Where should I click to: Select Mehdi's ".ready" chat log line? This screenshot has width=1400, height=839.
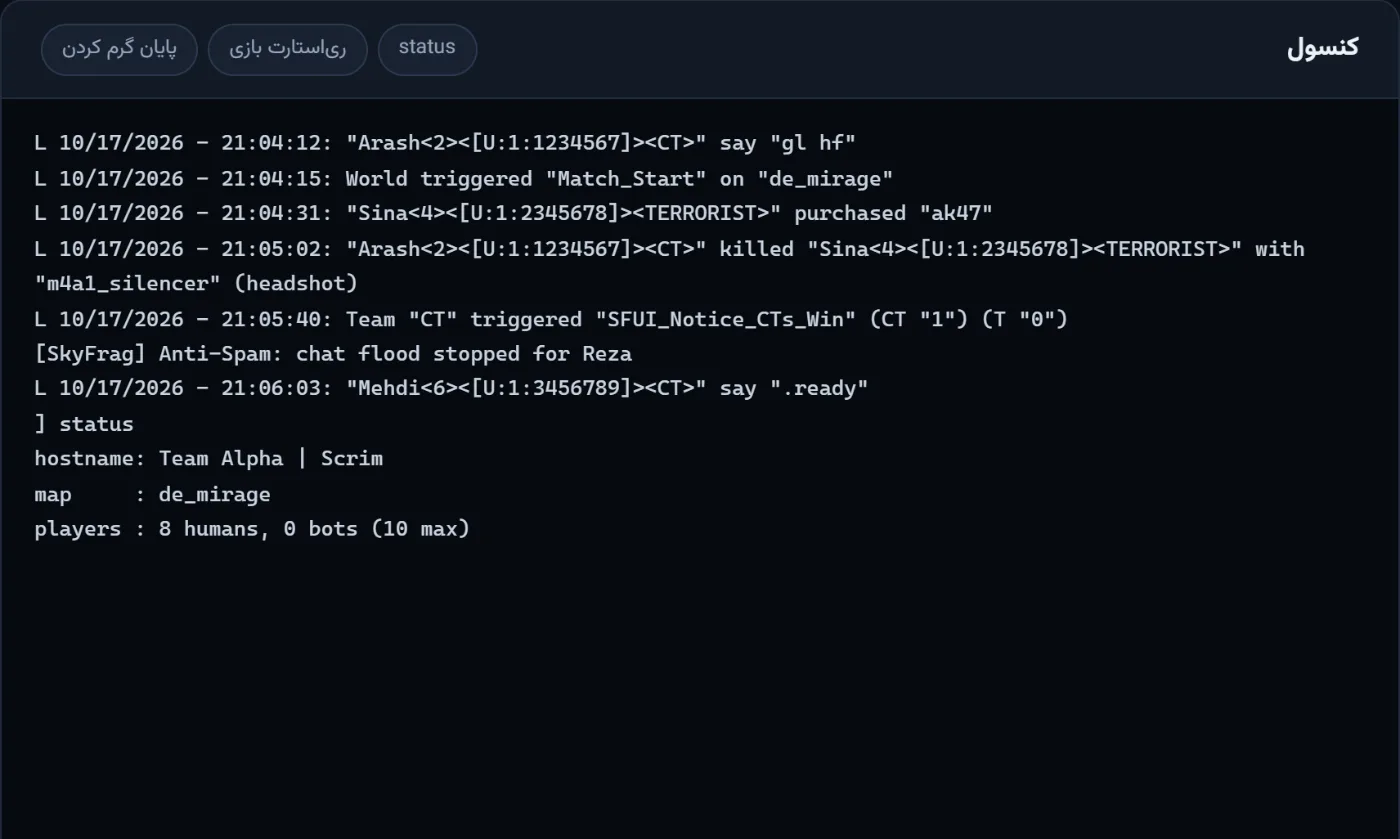451,388
